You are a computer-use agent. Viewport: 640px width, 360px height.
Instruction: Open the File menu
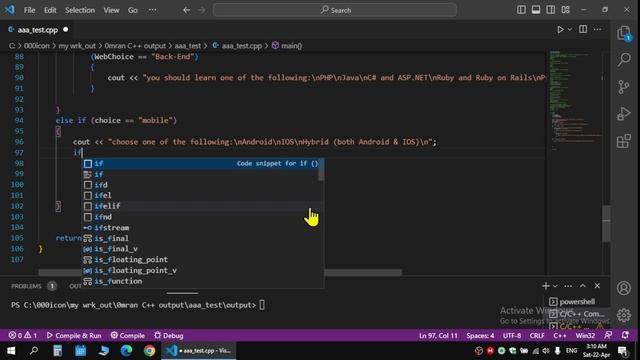(x=29, y=10)
